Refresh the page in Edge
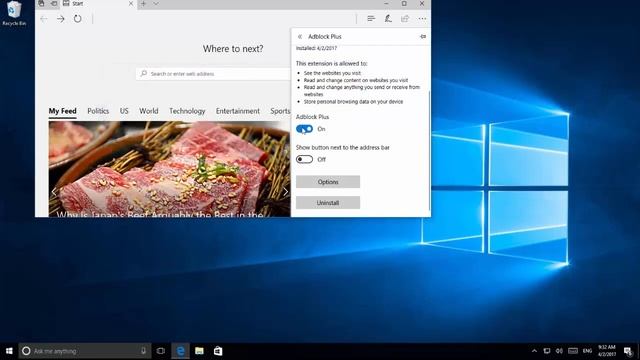 click(78, 19)
